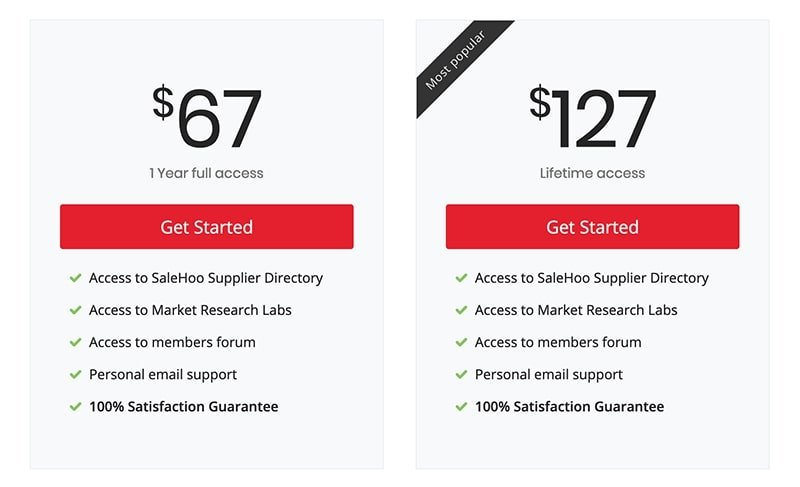Click checkmark beside Personal email support in $67 plan
The height and width of the screenshot is (487, 800).
click(x=76, y=375)
